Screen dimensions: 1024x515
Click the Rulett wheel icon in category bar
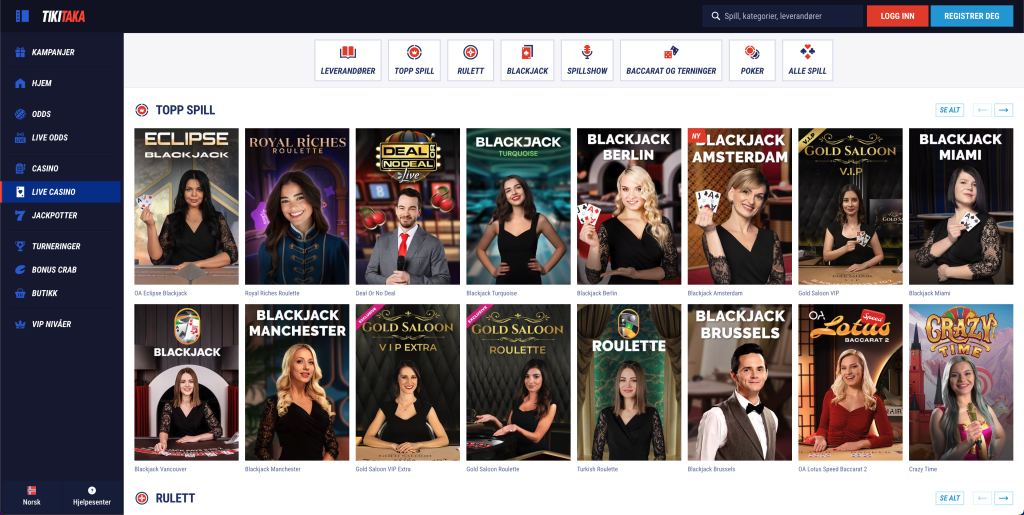point(470,53)
